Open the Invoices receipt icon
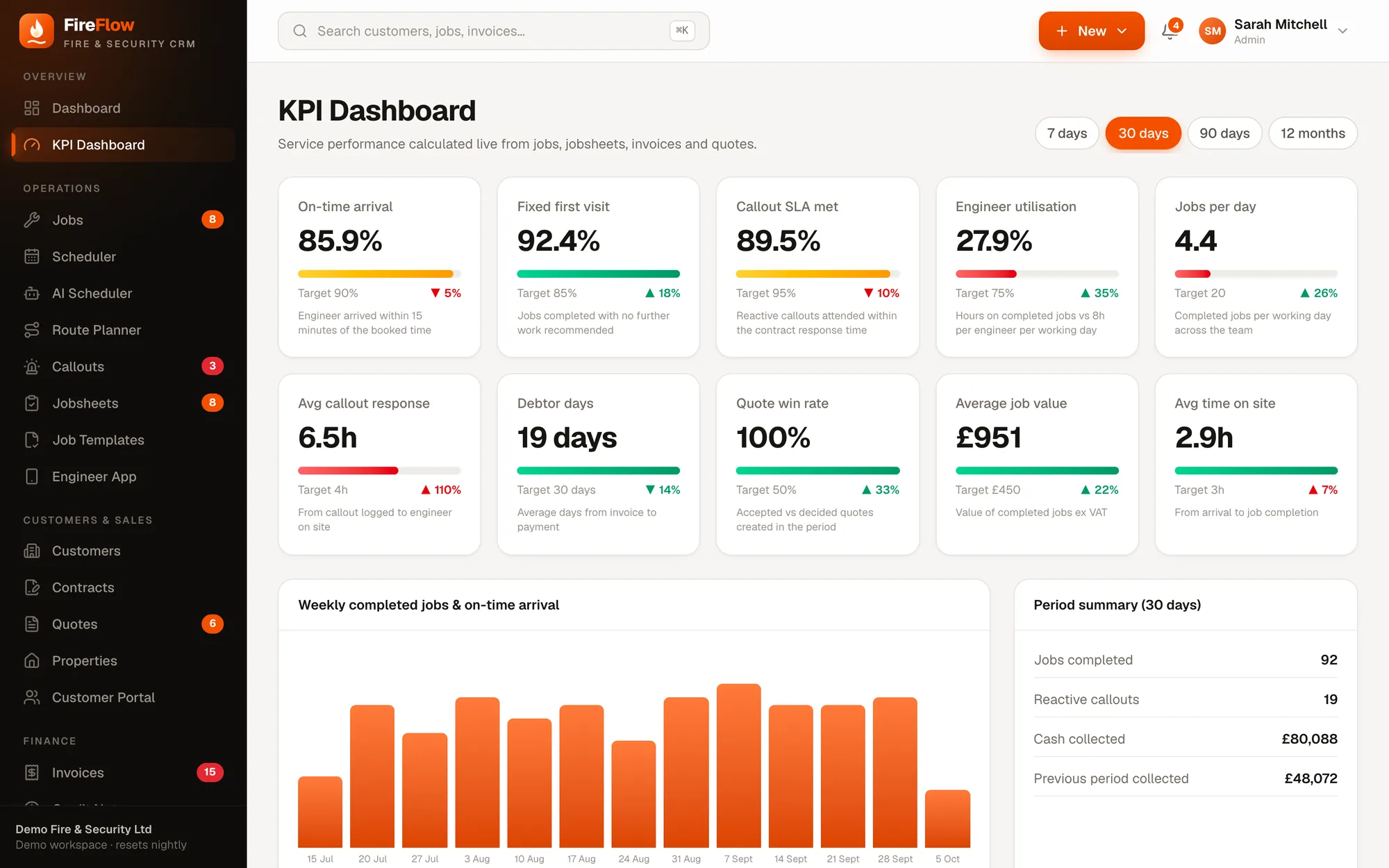 pyautogui.click(x=32, y=773)
